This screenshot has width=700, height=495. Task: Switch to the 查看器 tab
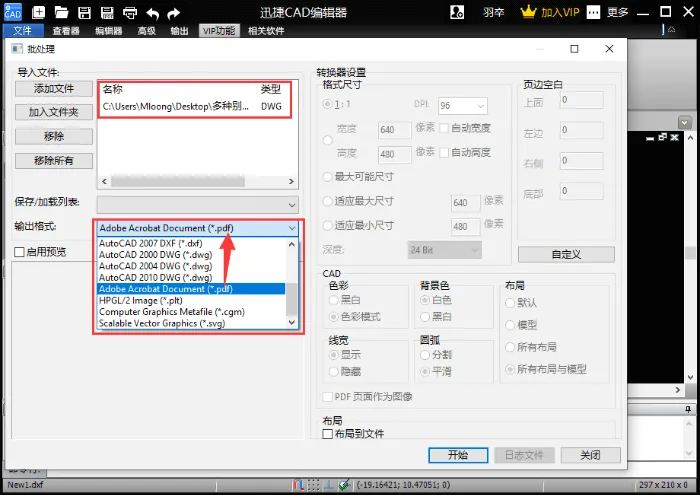(x=66, y=31)
